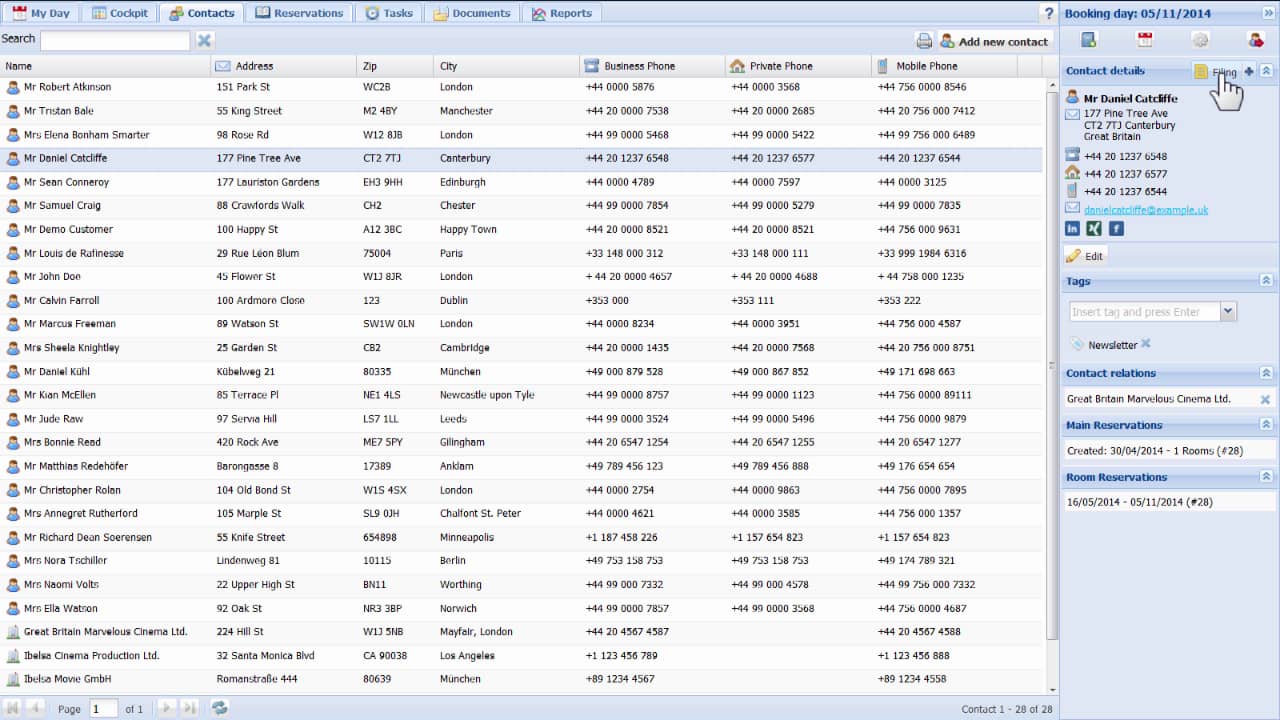Viewport: 1280px width, 720px height.
Task: Go to previous page arrow
Action: point(35,708)
